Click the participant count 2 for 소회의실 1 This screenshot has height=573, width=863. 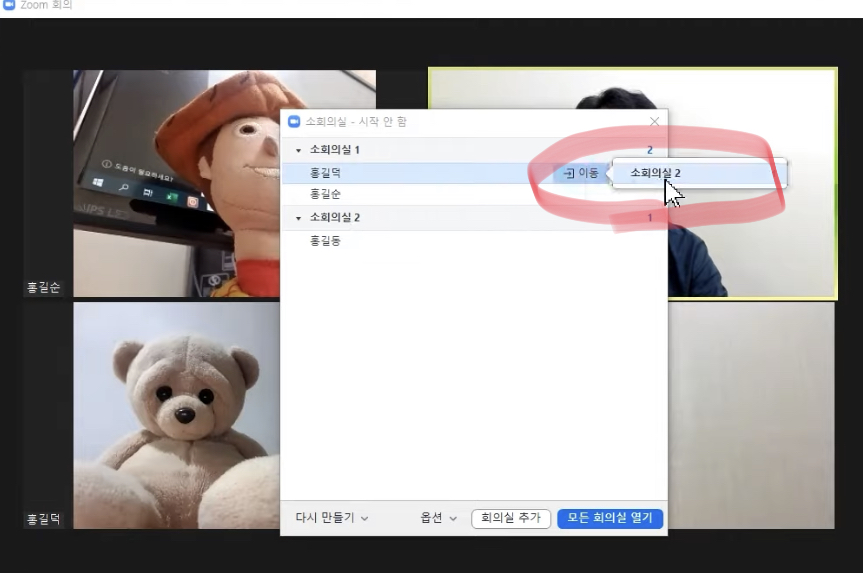(x=650, y=150)
